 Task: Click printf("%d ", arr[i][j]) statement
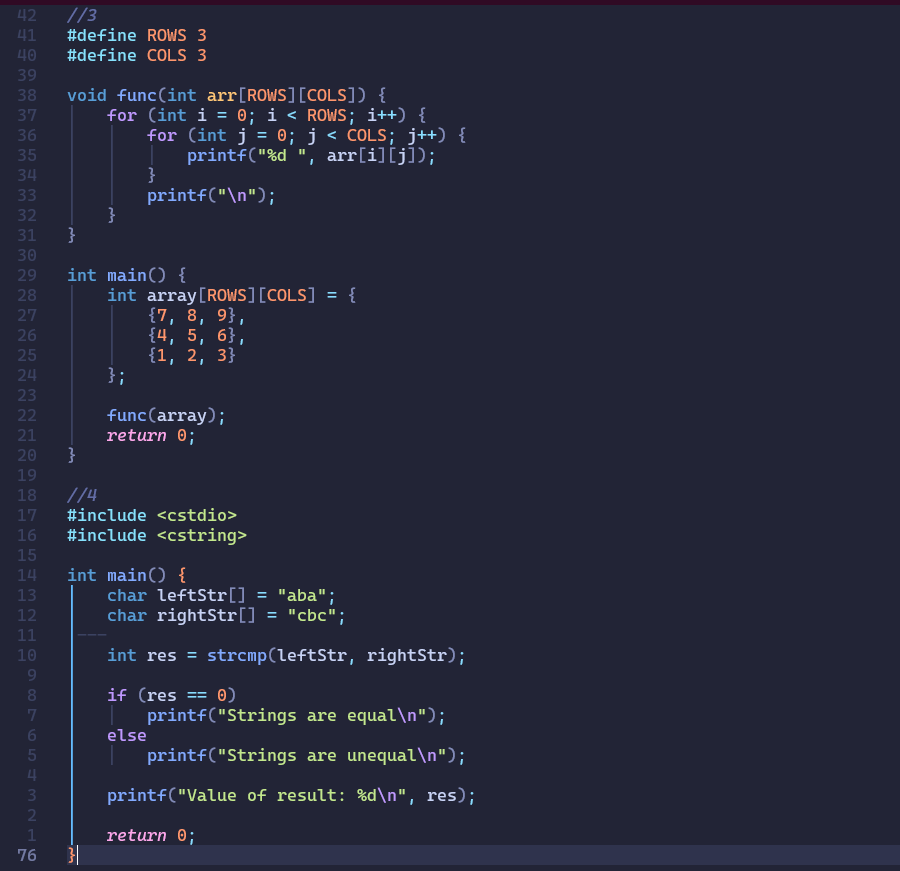coord(311,156)
